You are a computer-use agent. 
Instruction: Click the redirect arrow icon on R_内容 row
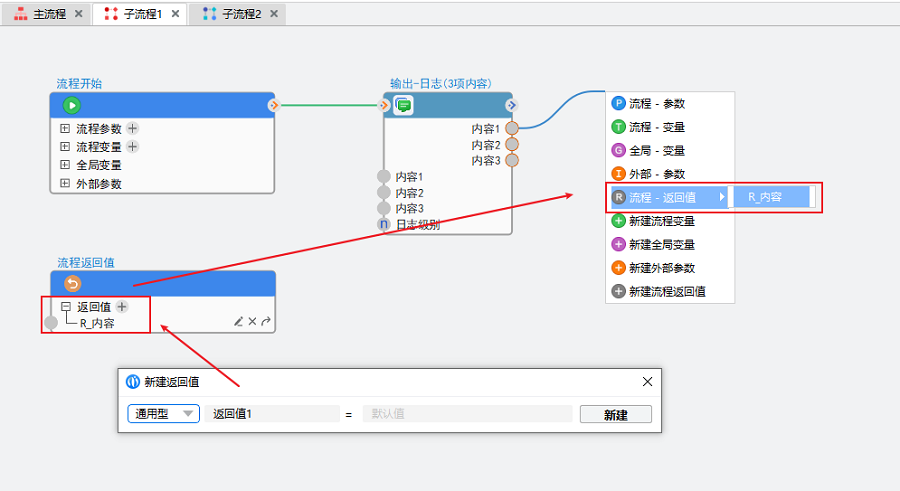266,322
